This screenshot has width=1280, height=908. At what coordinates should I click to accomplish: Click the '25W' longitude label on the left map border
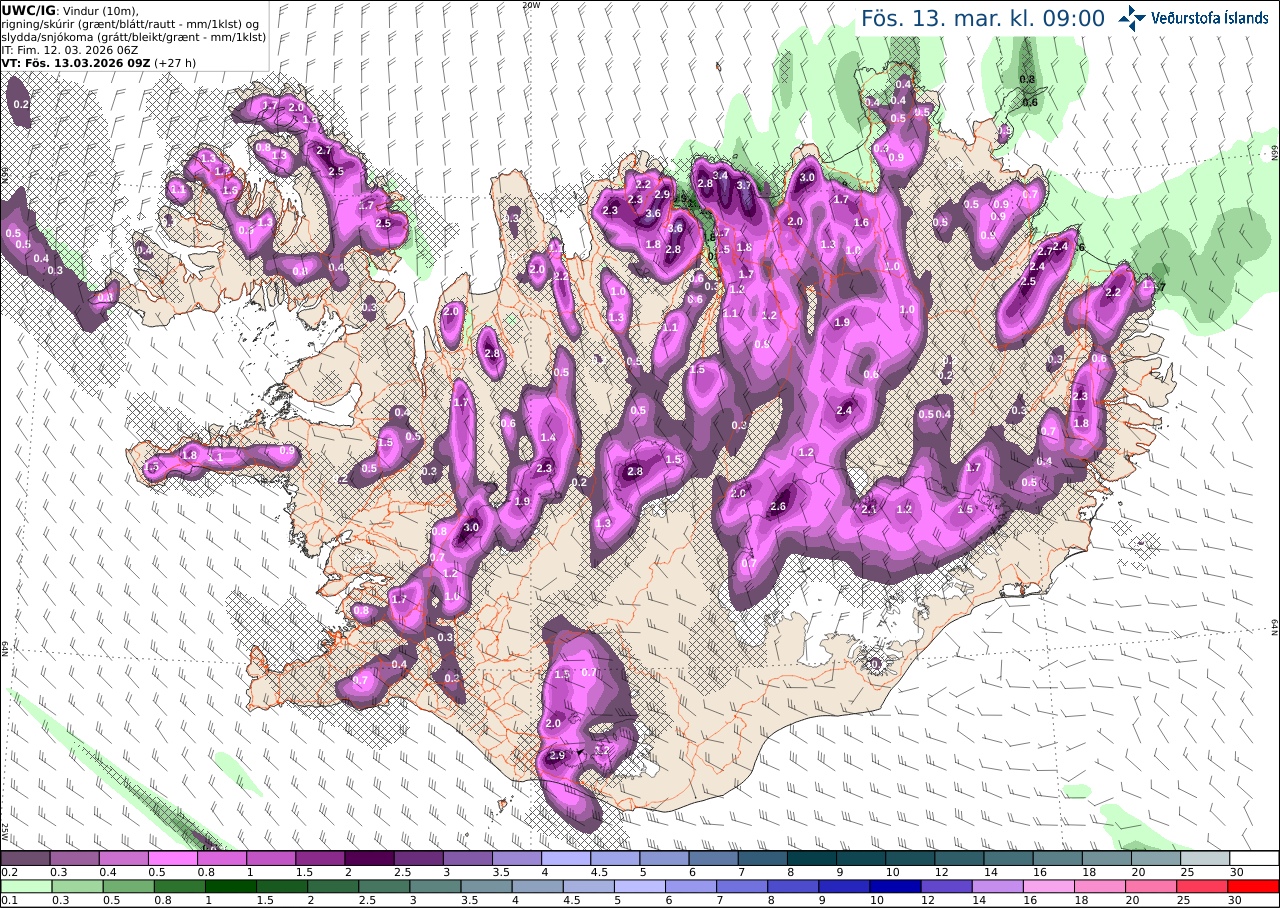(5, 832)
